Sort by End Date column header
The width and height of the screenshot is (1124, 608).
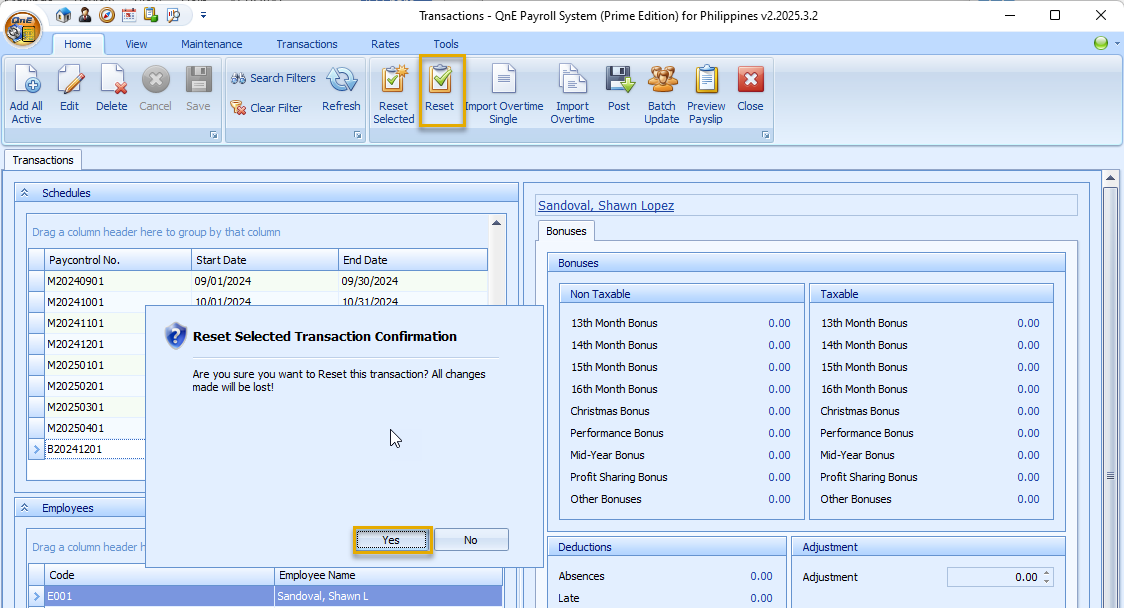pyautogui.click(x=413, y=260)
